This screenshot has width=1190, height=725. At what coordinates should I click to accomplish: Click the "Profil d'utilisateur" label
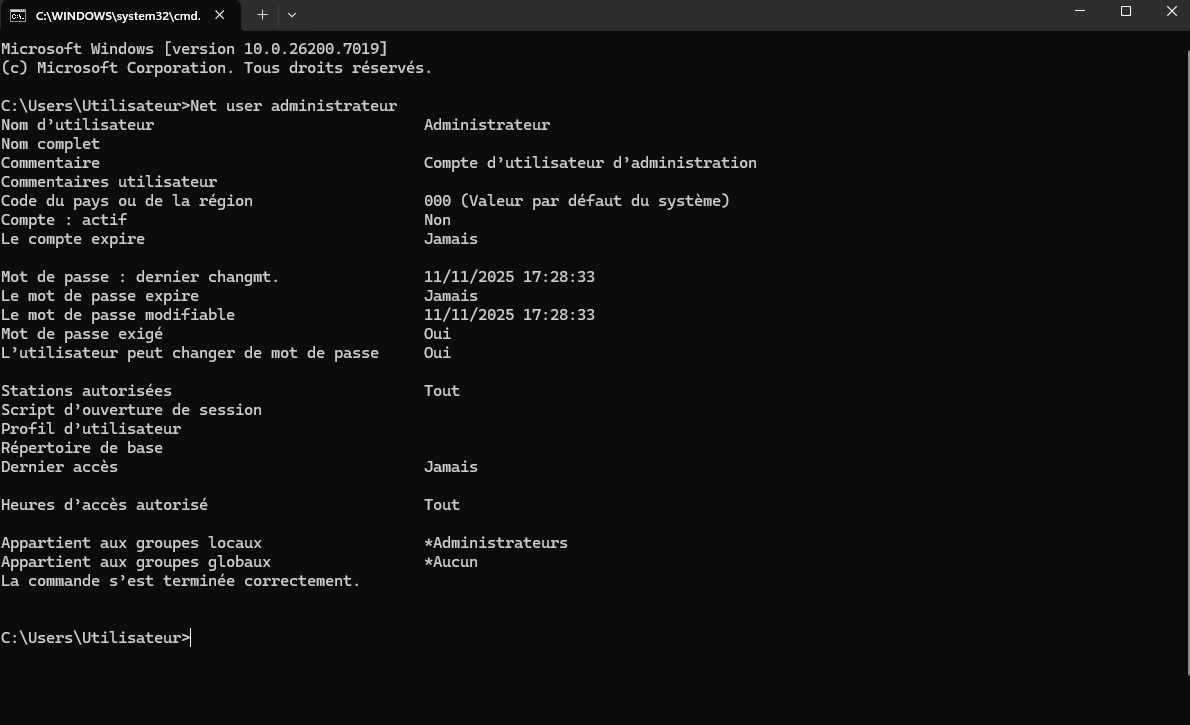91,428
